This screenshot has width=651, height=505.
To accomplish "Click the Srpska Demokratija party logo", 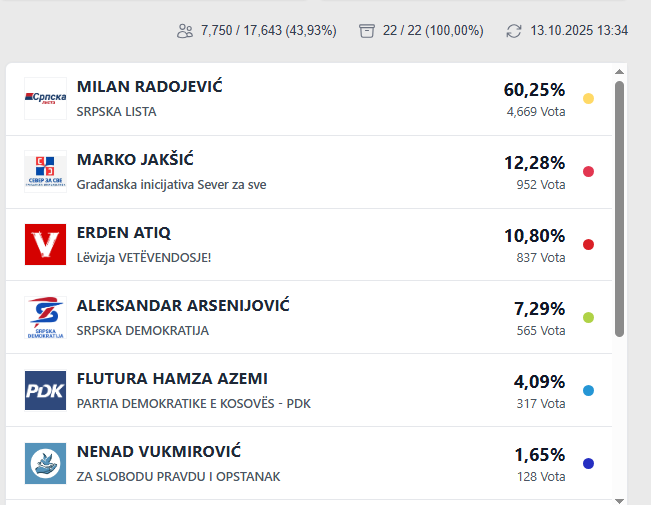I will point(45,318).
